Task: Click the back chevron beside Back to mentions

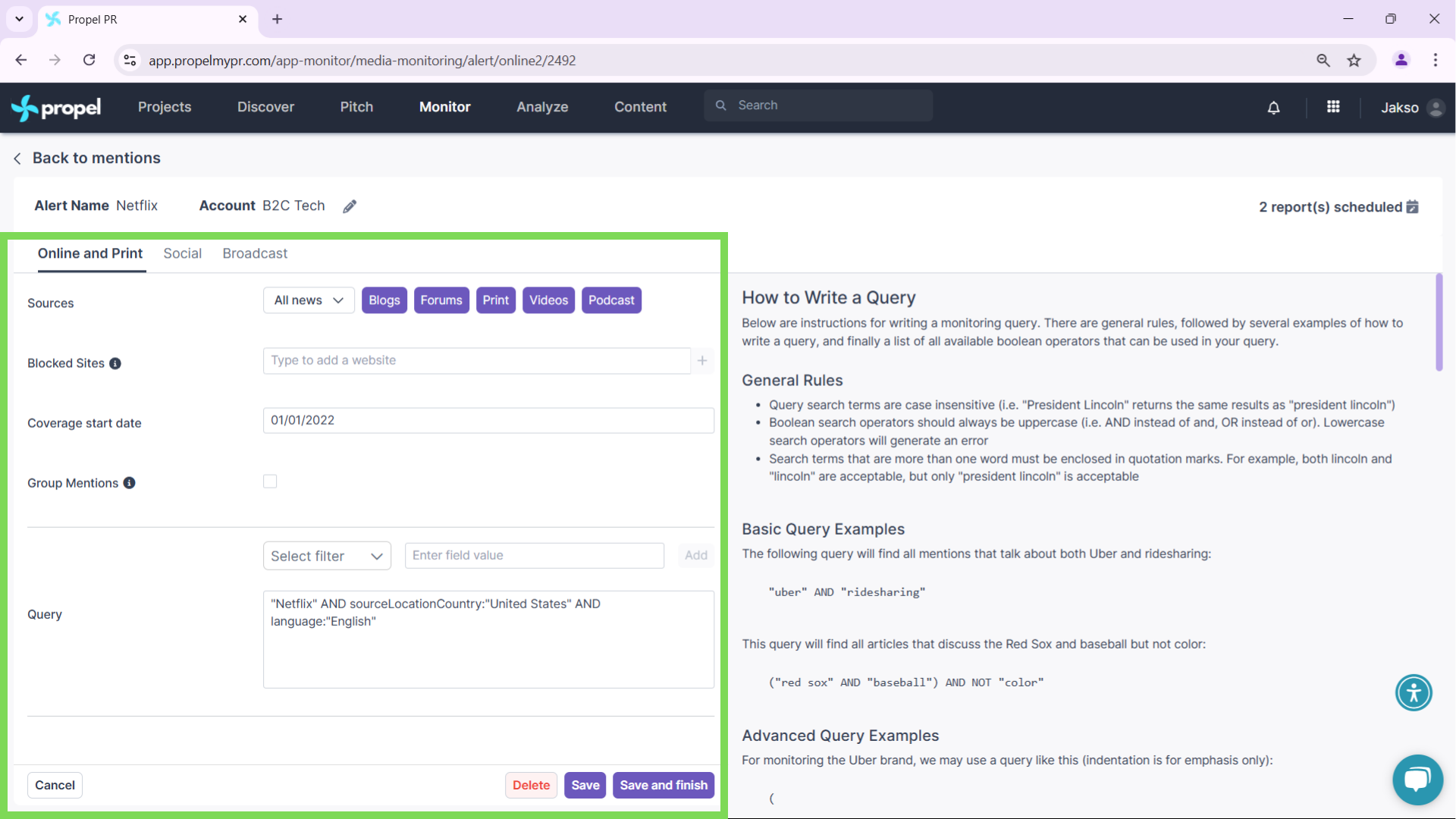Action: tap(17, 158)
